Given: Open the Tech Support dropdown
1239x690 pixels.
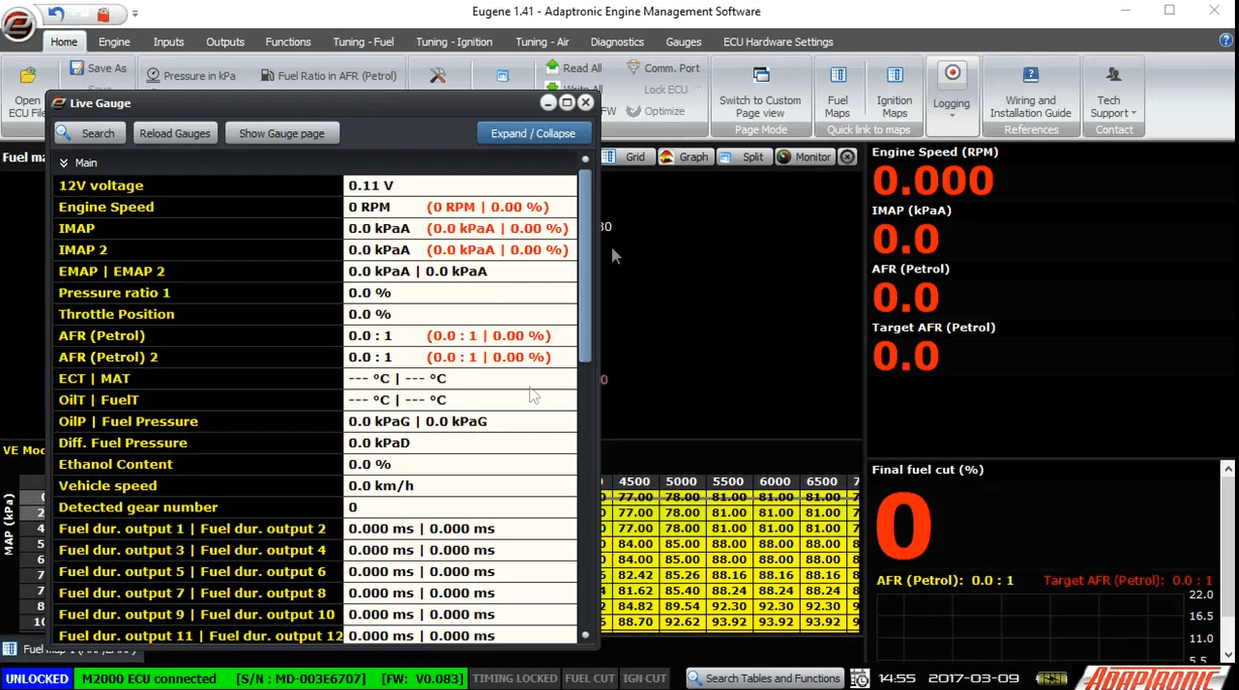Looking at the screenshot, I should pos(1112,92).
